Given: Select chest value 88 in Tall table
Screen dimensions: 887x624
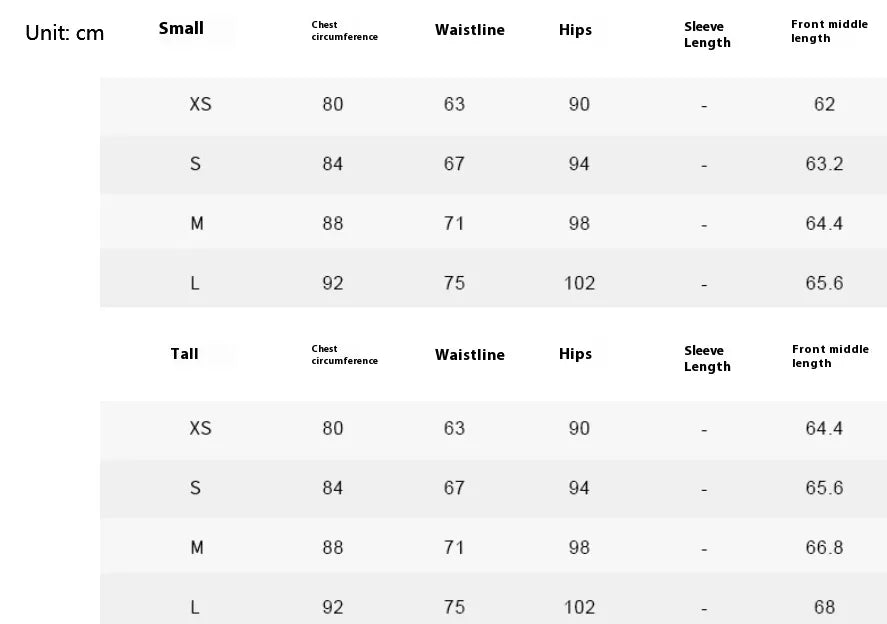Looking at the screenshot, I should [333, 548].
